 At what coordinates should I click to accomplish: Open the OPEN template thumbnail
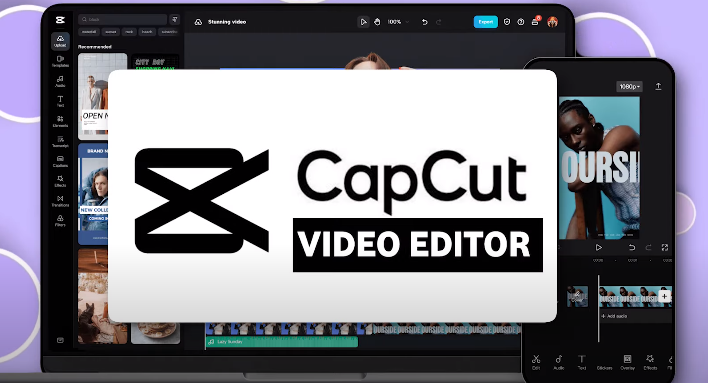tap(93, 96)
